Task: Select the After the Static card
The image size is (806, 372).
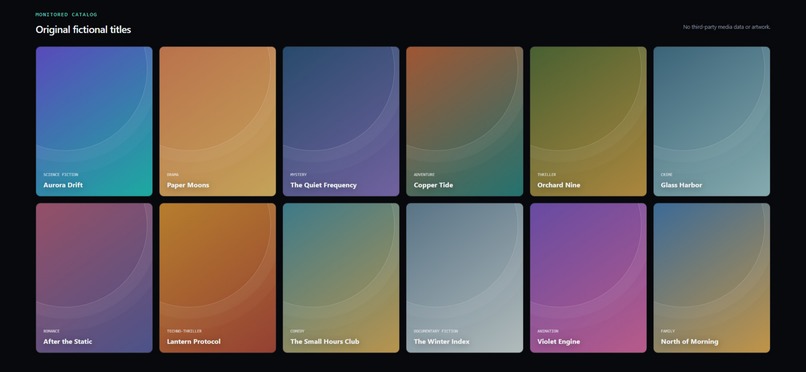Action: tap(94, 278)
